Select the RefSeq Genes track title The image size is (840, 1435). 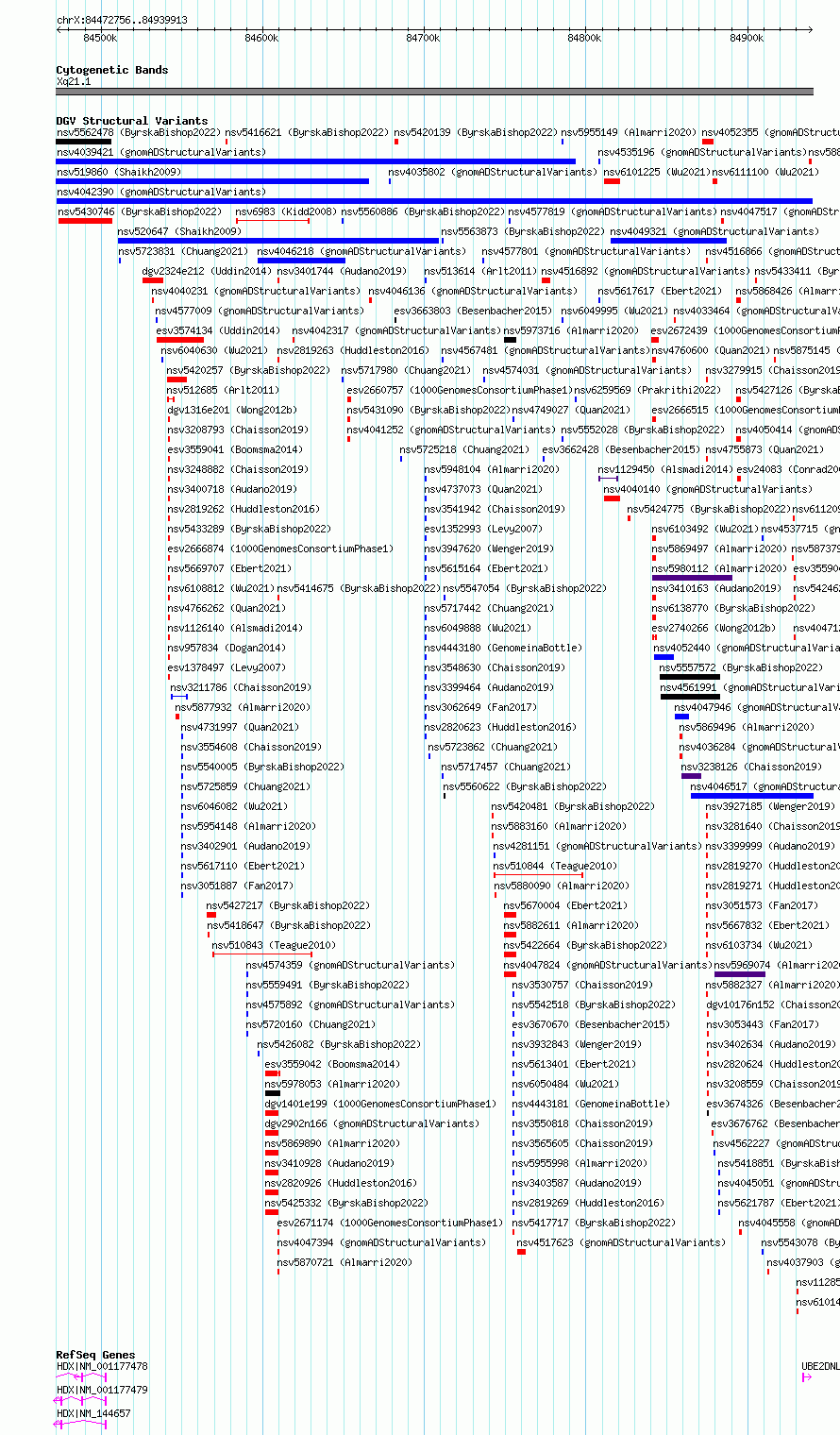pyautogui.click(x=95, y=1355)
